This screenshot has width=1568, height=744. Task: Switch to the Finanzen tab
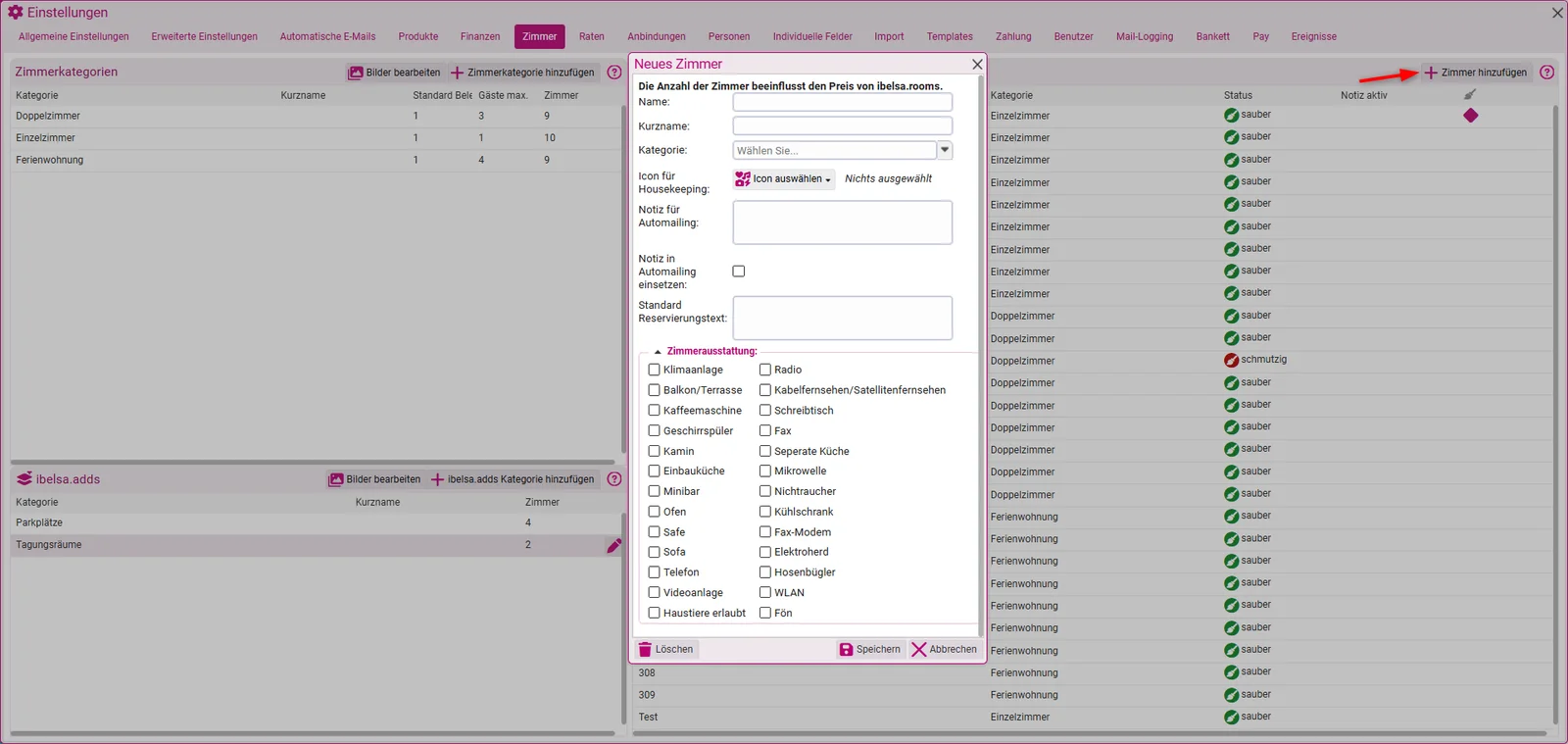tap(480, 37)
